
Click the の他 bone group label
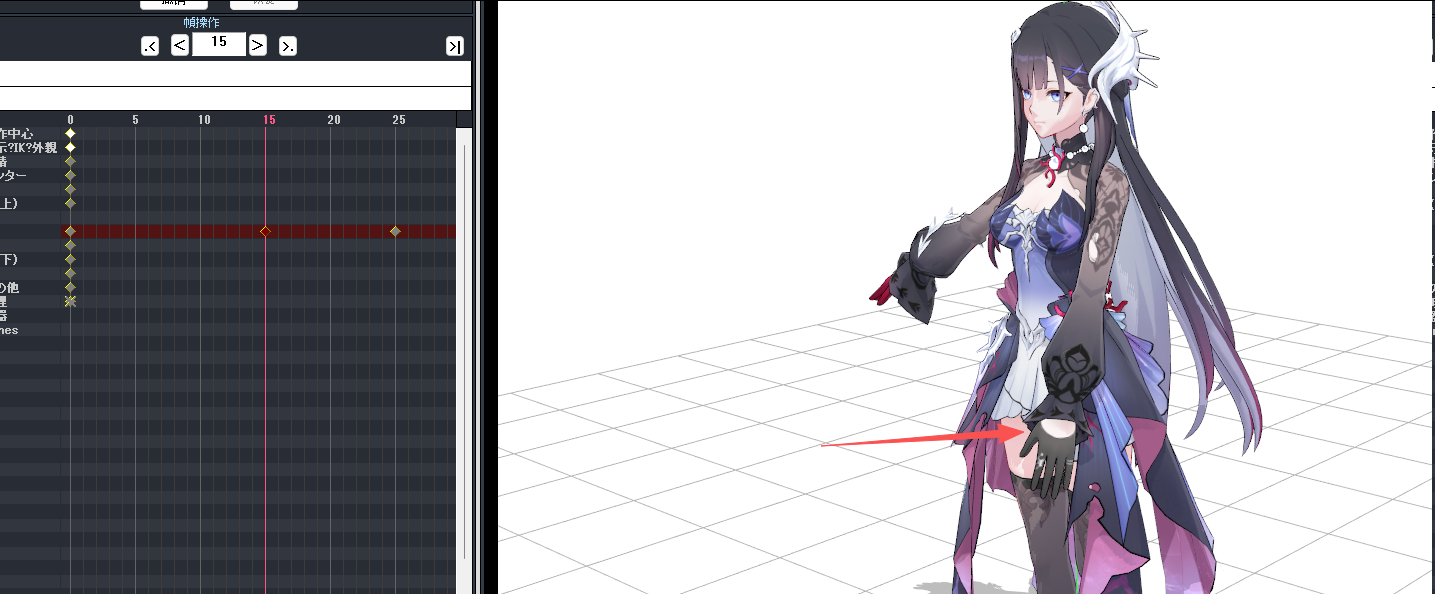9,287
